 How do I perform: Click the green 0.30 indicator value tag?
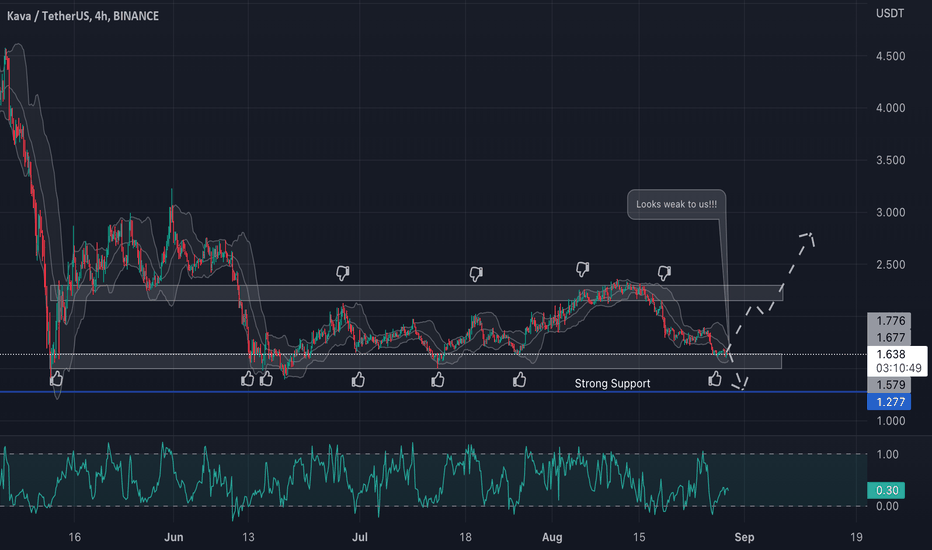point(886,491)
